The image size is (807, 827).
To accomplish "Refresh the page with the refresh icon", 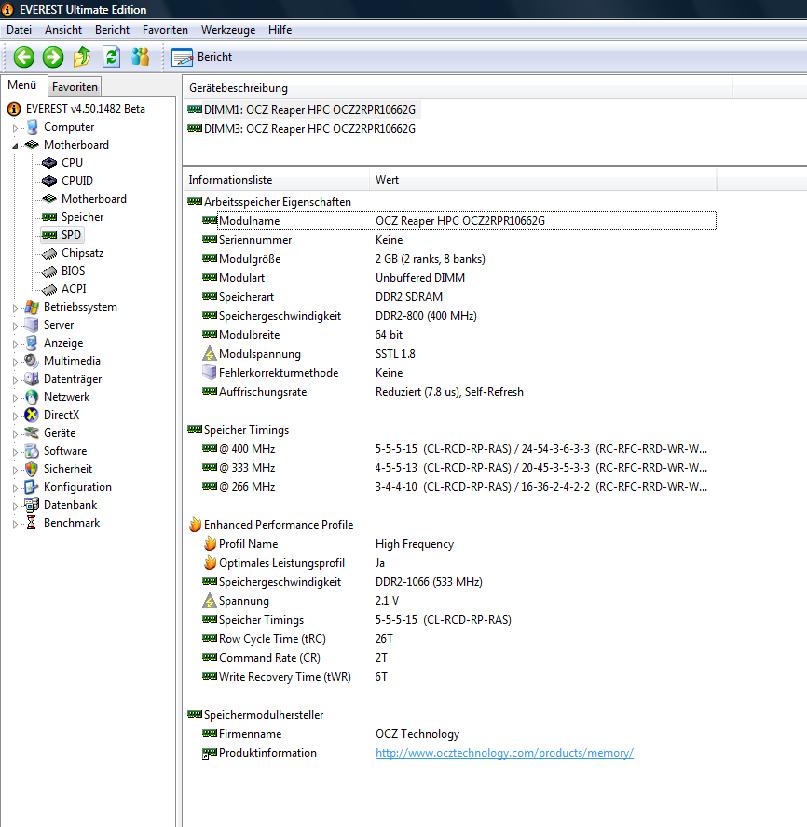I will click(111, 56).
